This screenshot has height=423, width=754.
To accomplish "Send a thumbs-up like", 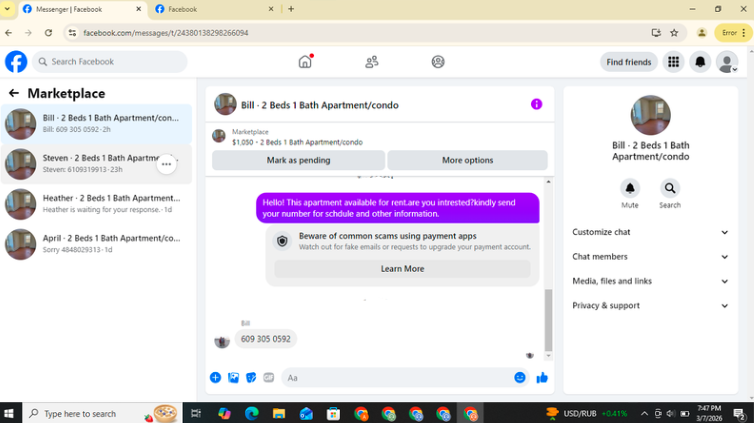I will [542, 378].
